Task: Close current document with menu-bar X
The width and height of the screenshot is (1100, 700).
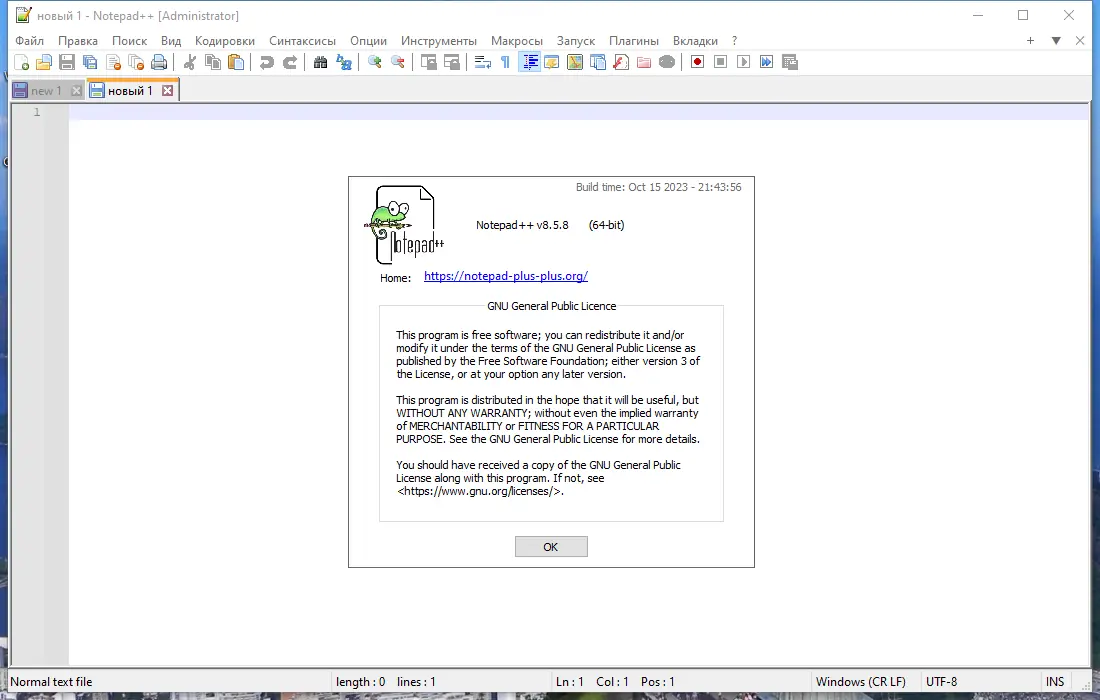Action: pyautogui.click(x=1080, y=41)
